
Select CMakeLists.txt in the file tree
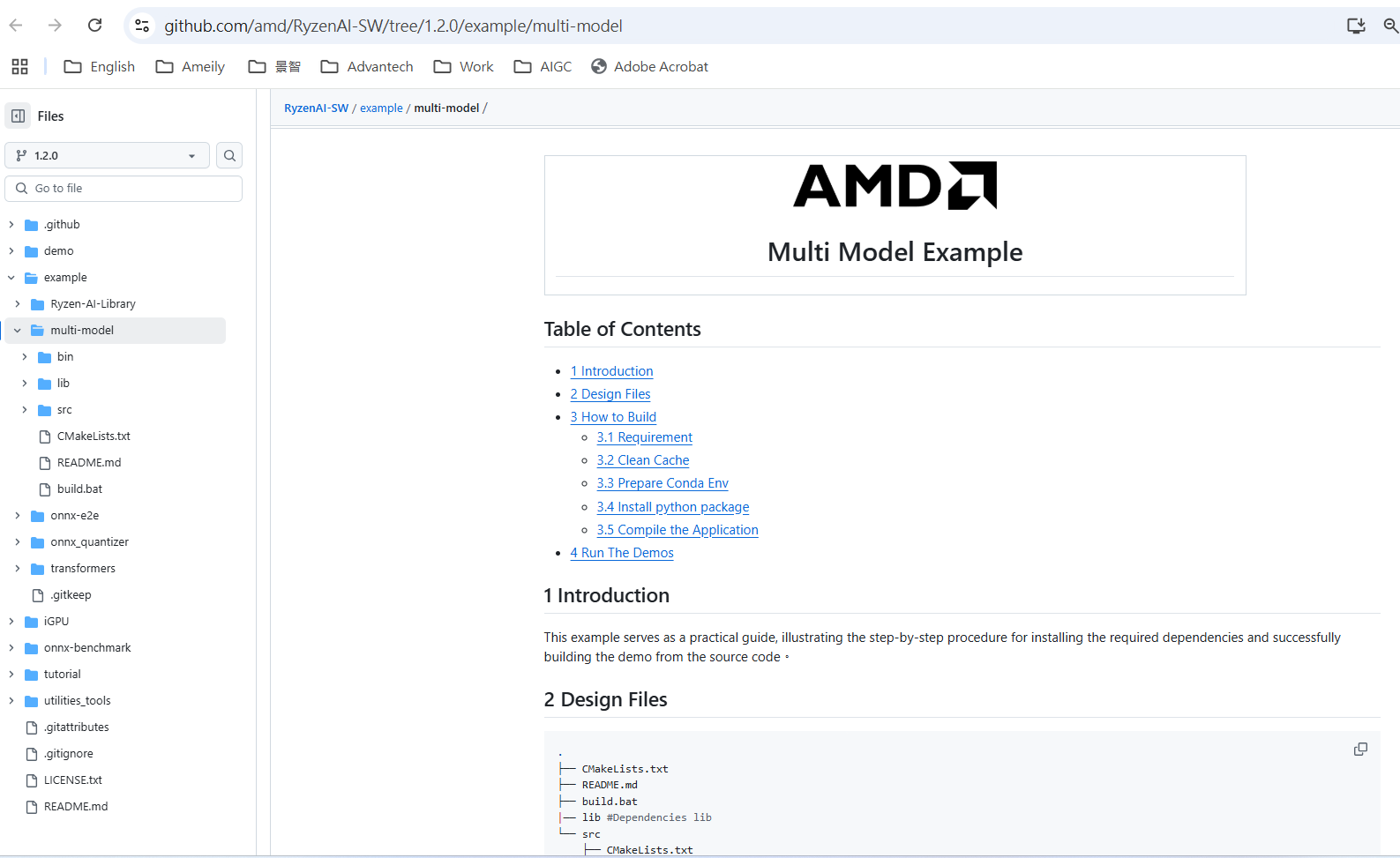[x=94, y=436]
